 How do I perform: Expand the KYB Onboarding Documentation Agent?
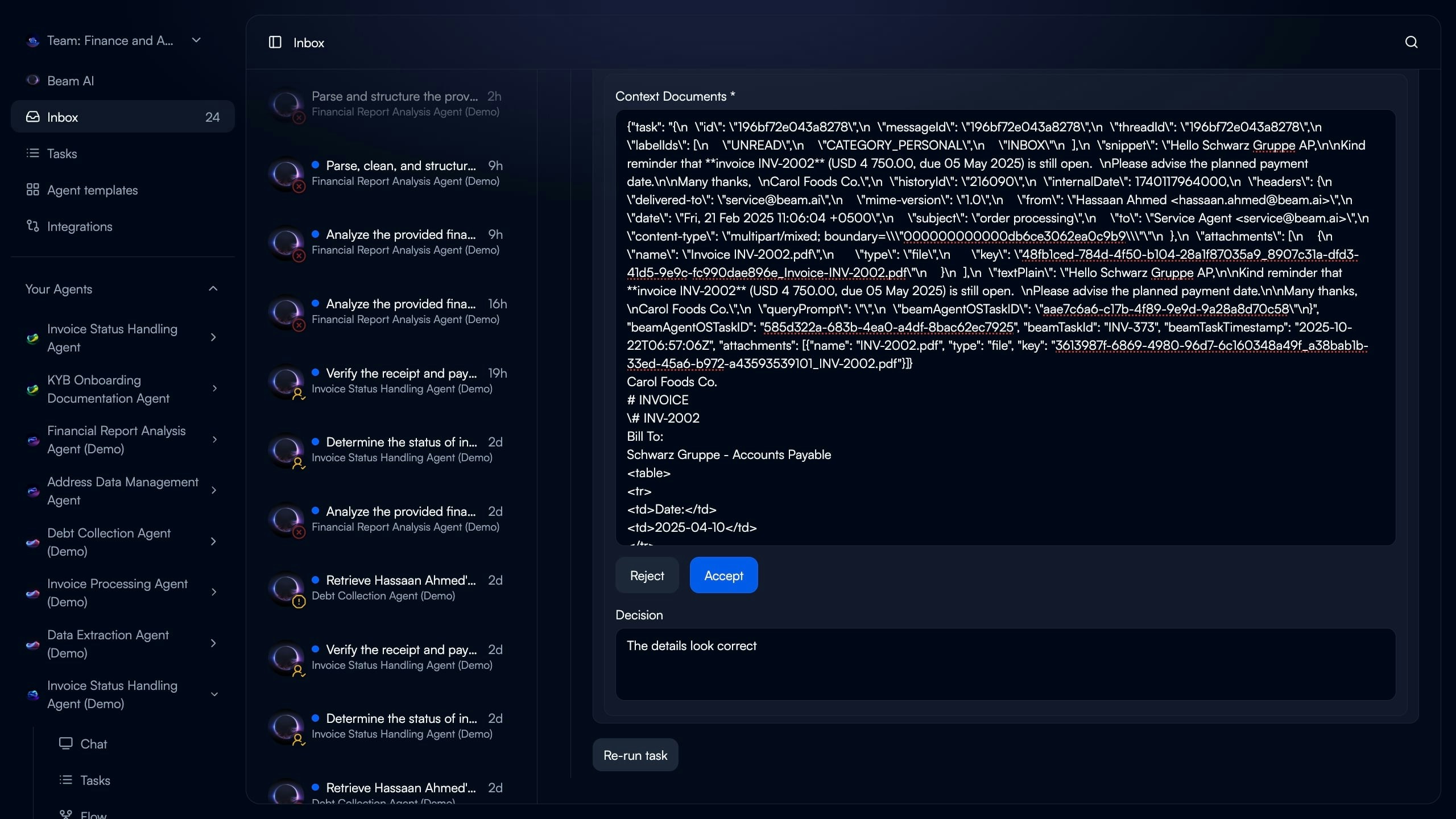pyautogui.click(x=214, y=388)
